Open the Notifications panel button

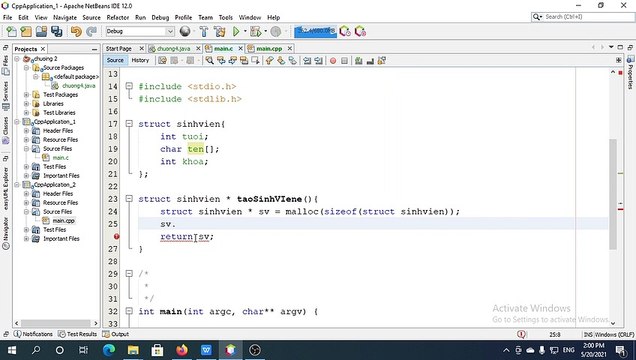point(33,334)
